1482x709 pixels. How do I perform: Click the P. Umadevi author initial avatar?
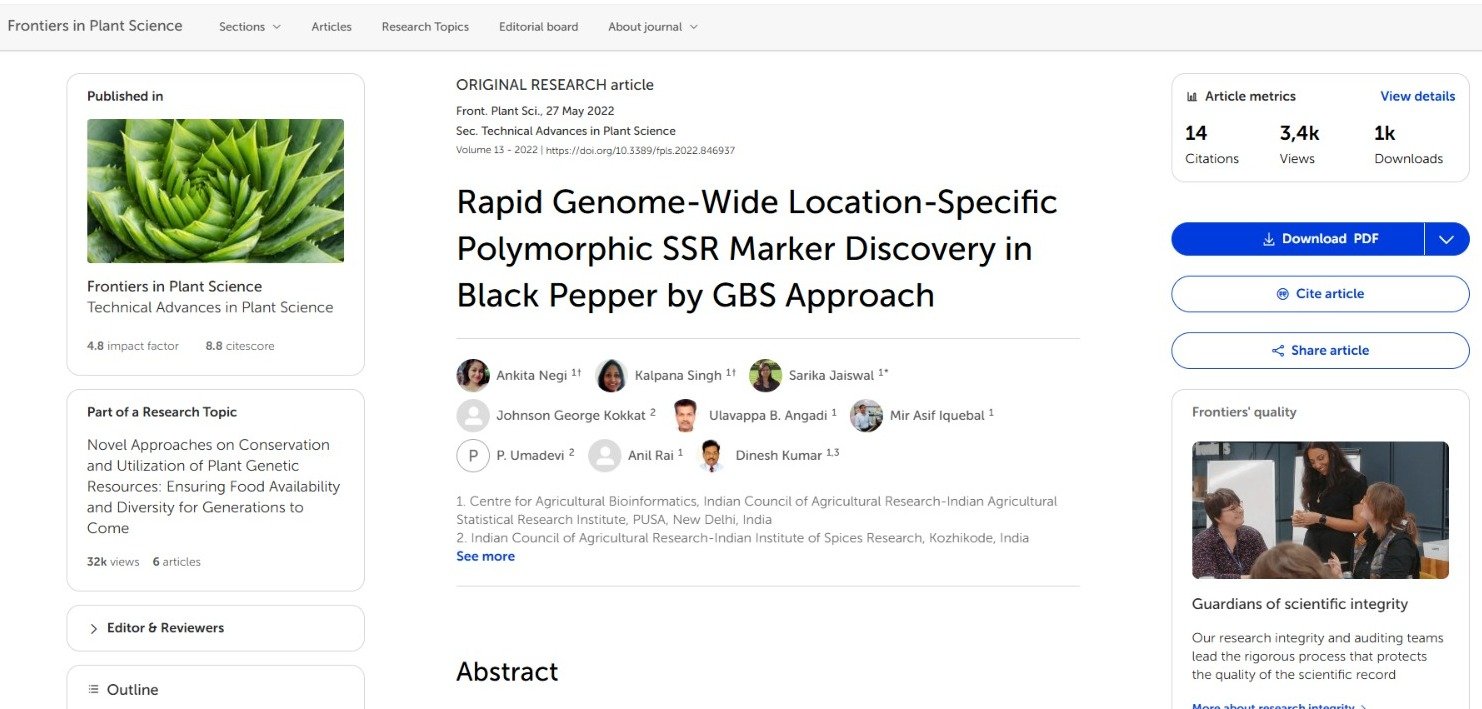tap(472, 455)
